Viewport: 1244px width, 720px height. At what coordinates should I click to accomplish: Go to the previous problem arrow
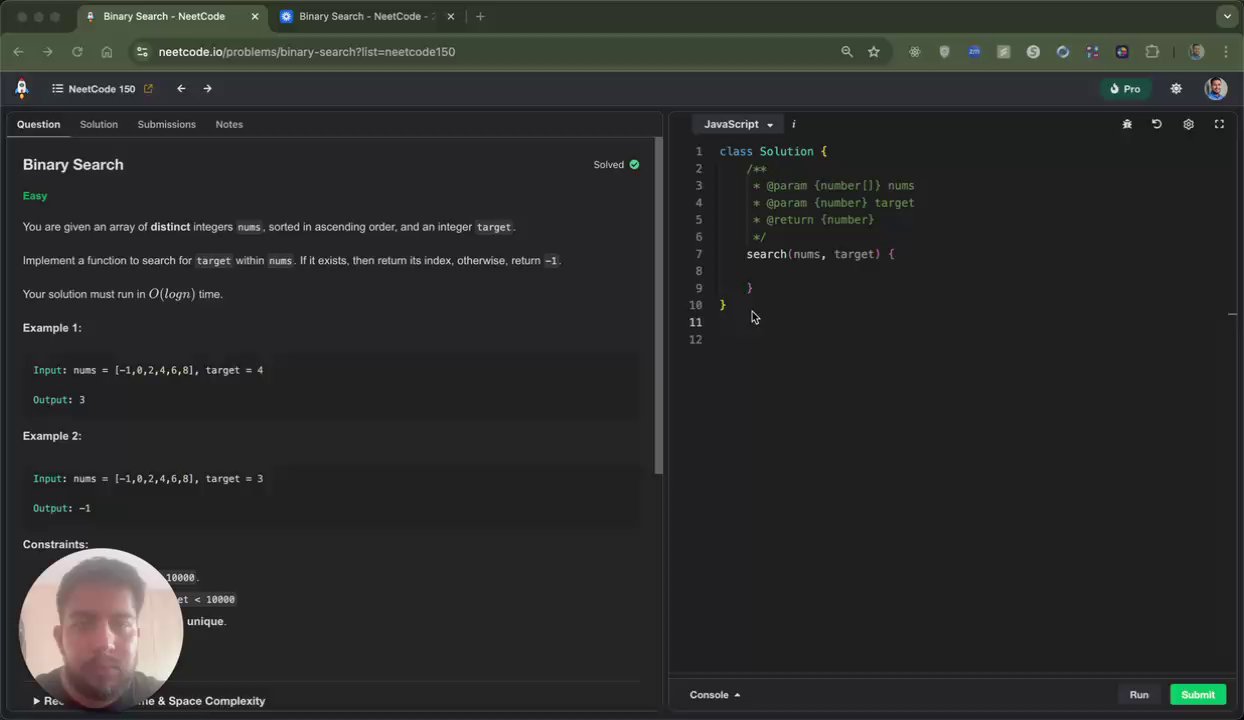[x=181, y=89]
